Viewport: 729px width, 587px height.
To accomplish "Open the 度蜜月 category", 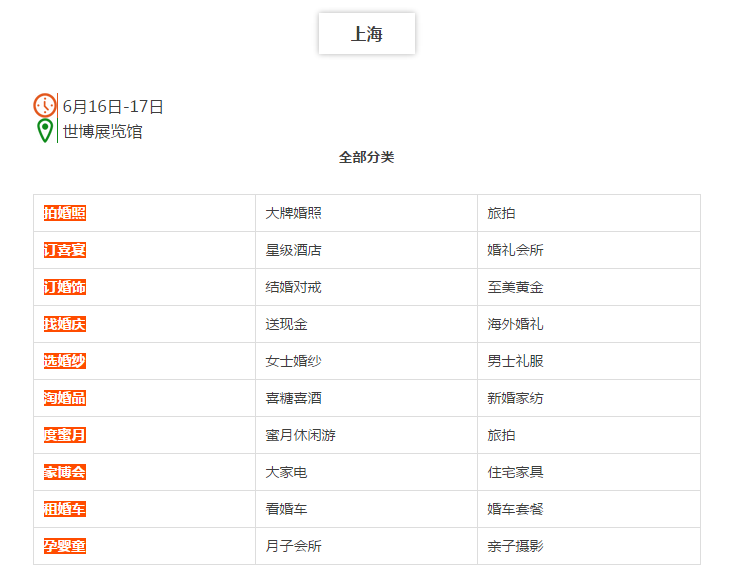I will 65,435.
